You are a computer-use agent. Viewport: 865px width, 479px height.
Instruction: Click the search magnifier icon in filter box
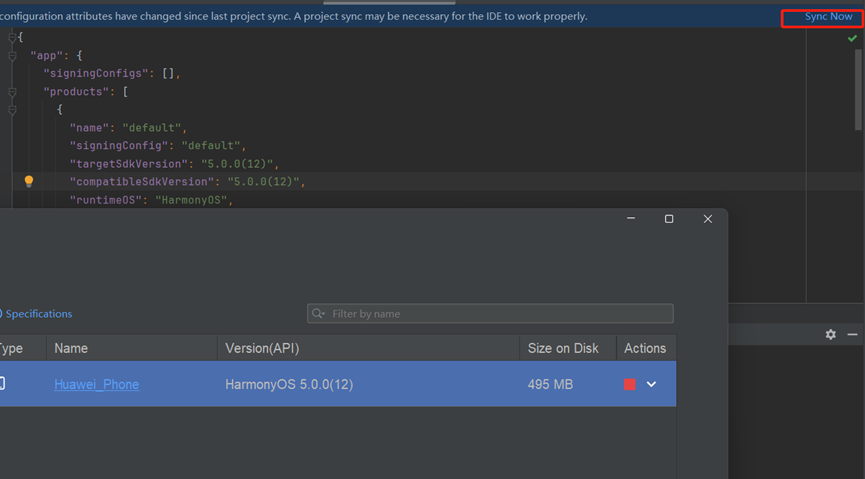coord(318,313)
